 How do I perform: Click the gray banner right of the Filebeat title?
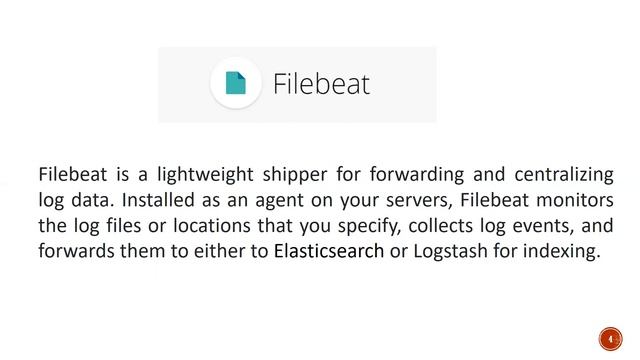point(404,84)
